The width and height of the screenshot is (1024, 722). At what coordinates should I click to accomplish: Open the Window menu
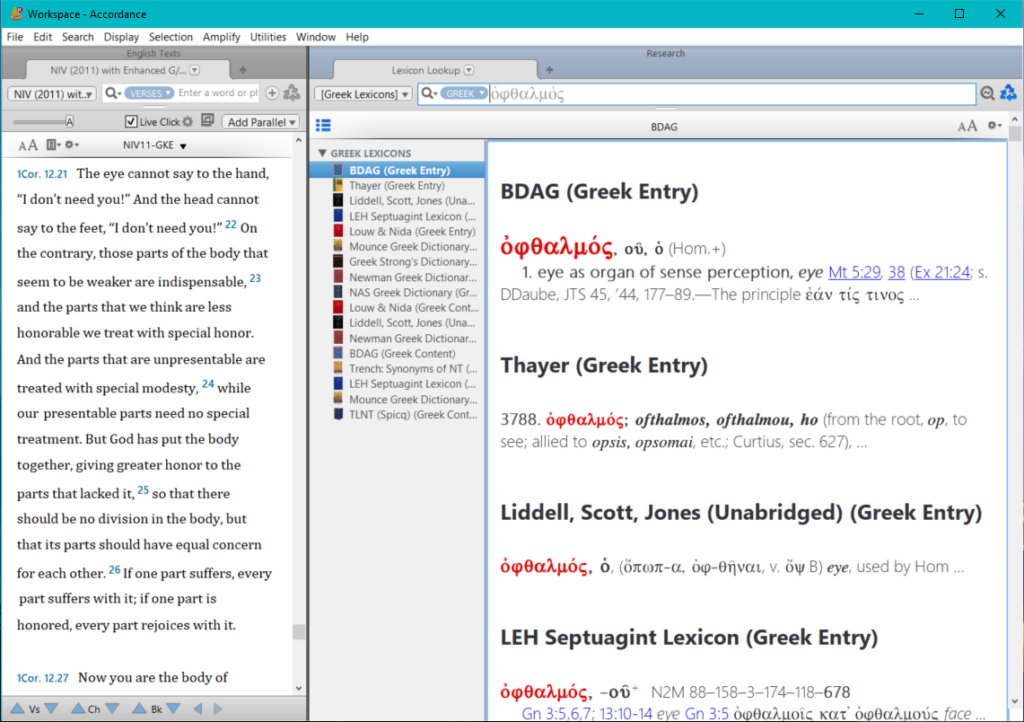315,37
